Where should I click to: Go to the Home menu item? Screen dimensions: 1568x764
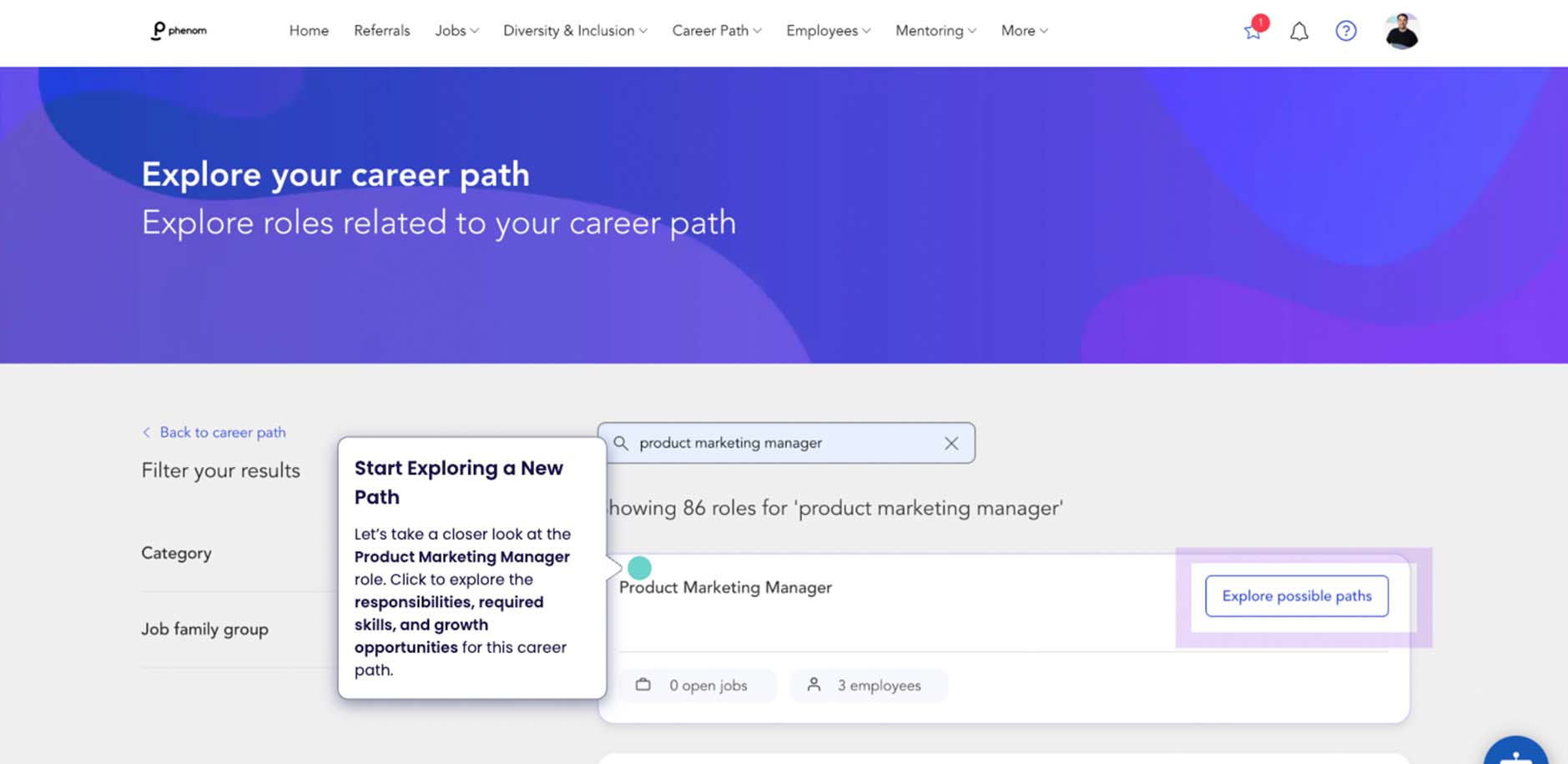309,31
